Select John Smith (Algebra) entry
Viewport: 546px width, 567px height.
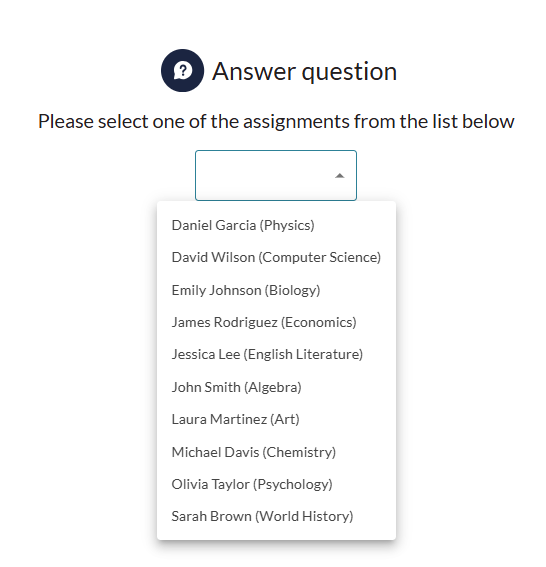click(x=276, y=387)
